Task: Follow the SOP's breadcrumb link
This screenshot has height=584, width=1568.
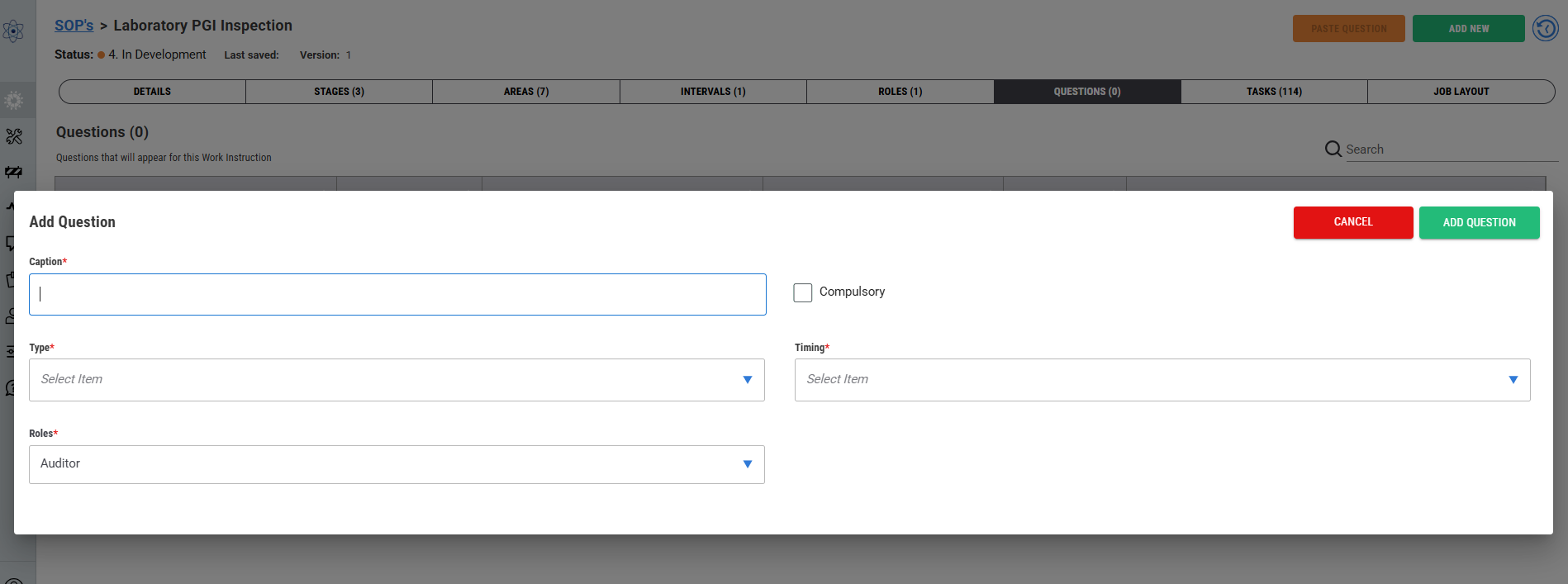Action: 74,26
